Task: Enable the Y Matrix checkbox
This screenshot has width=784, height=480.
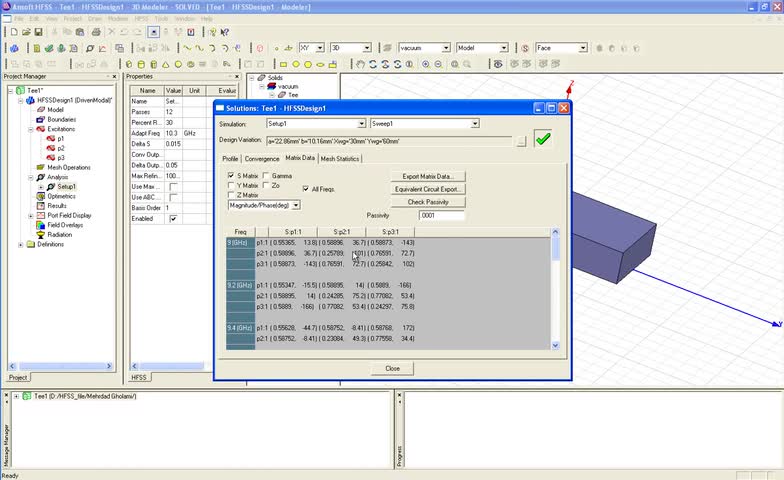Action: tap(231, 185)
